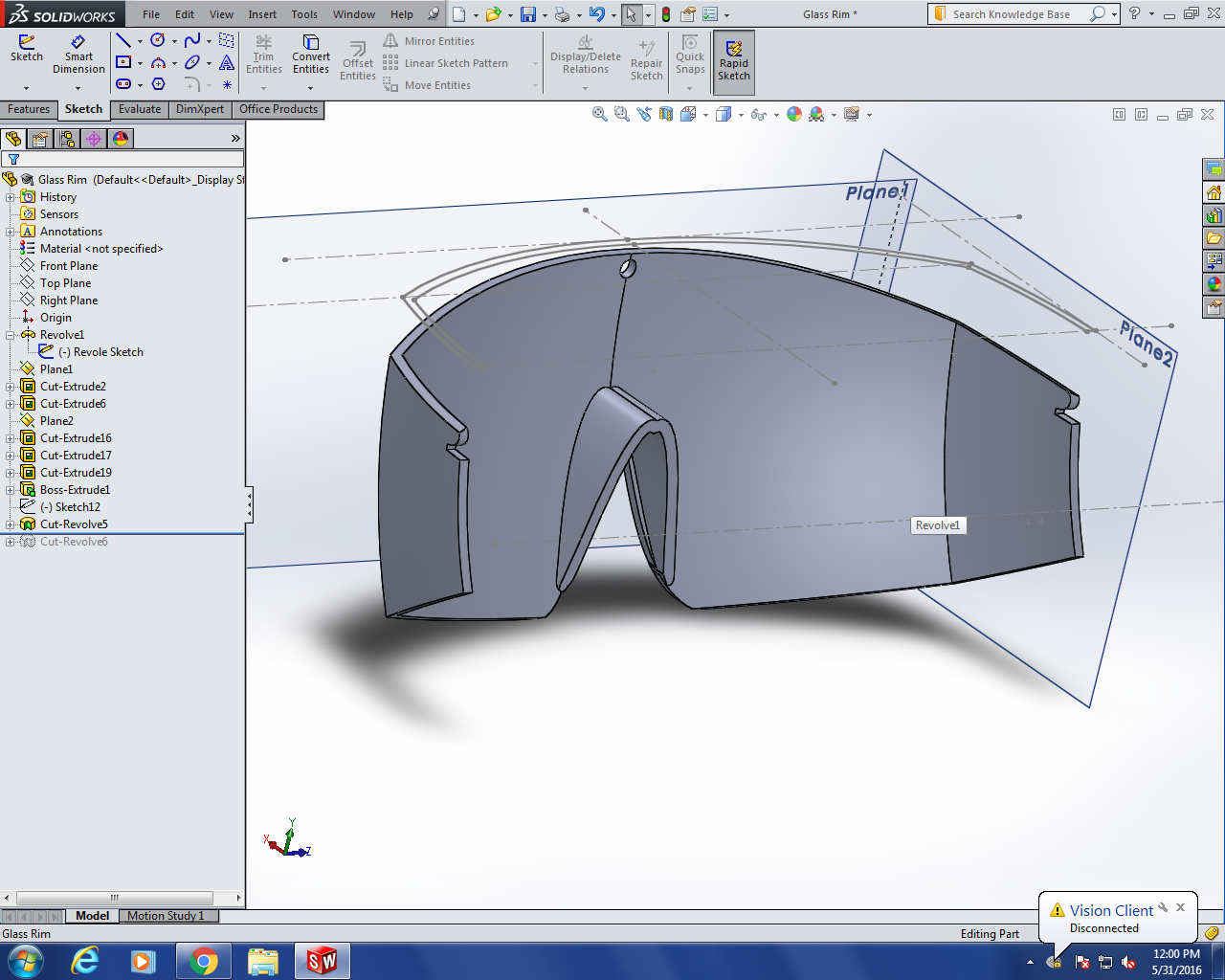Screen dimensions: 1225x980
Task: Select Plane2 in the feature tree
Action: (56, 421)
